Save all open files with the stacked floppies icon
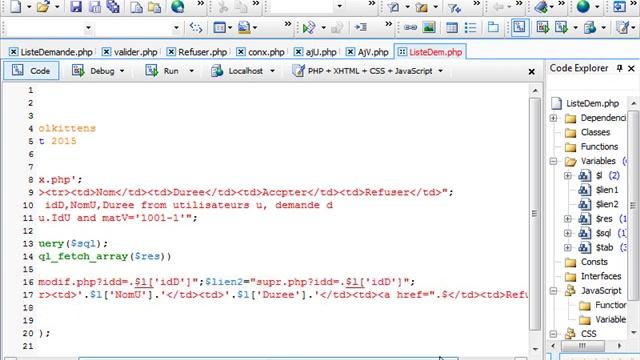 click(x=113, y=7)
